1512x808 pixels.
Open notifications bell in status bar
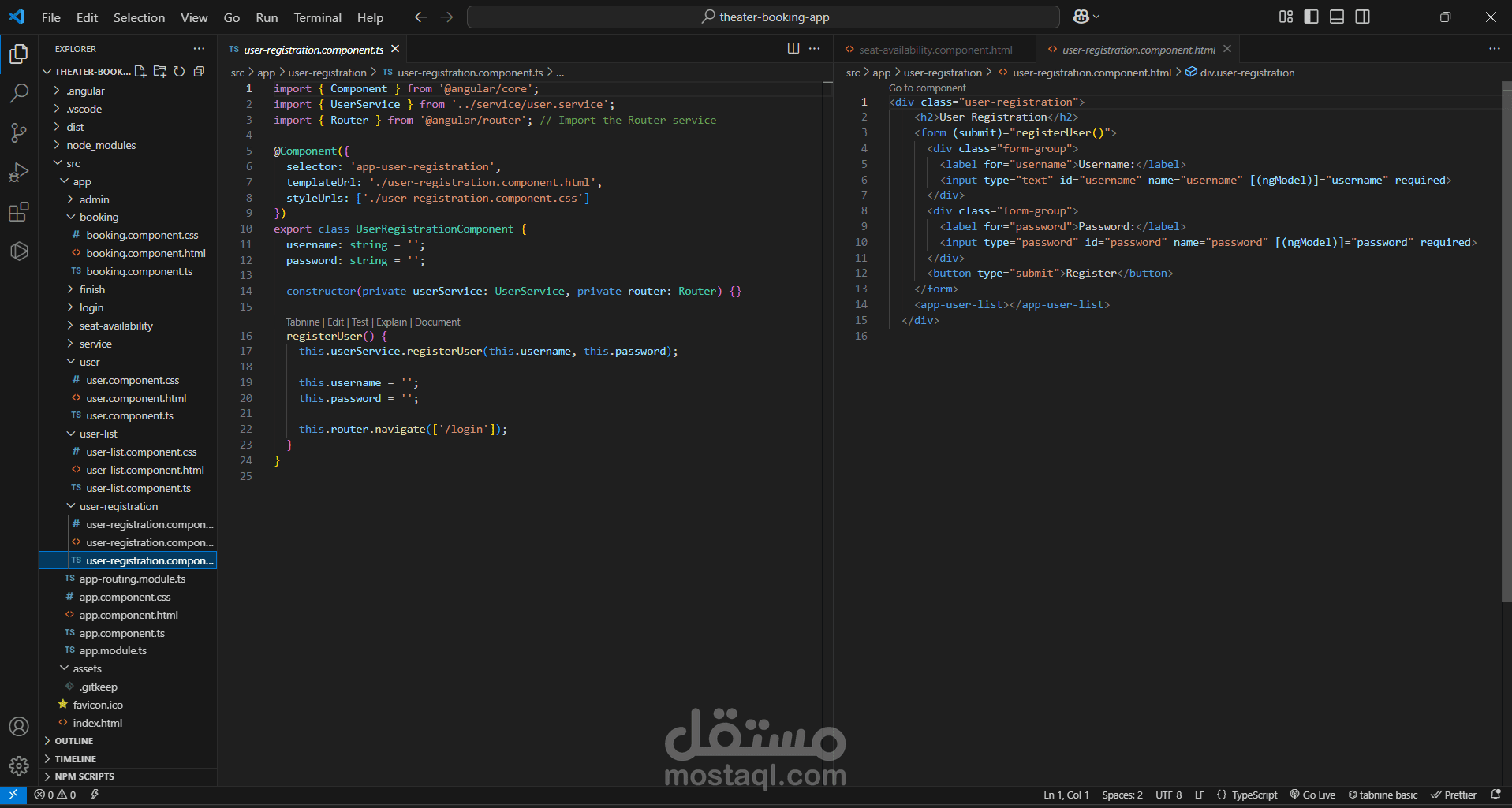click(x=1495, y=795)
